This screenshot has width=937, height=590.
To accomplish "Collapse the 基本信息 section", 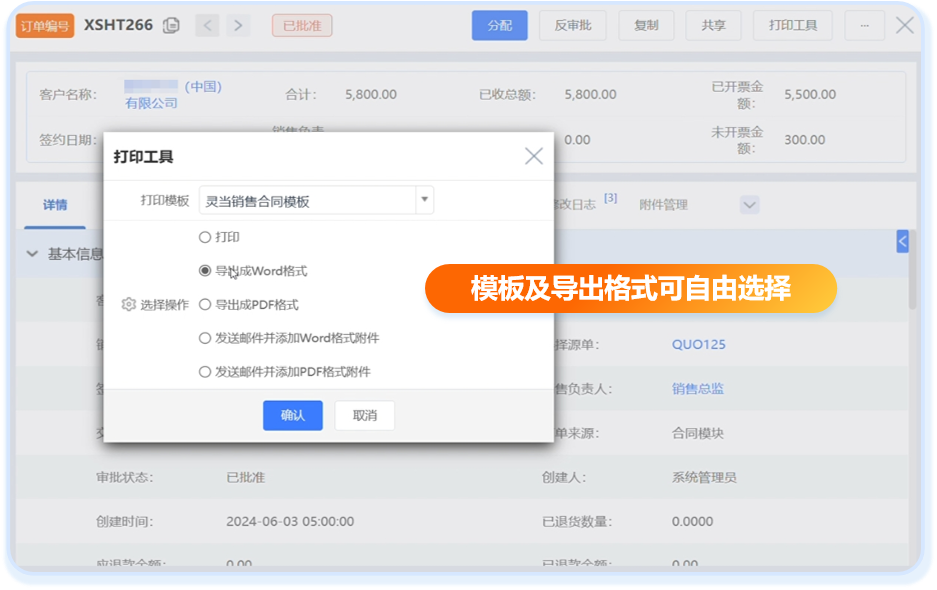I will click(x=32, y=254).
